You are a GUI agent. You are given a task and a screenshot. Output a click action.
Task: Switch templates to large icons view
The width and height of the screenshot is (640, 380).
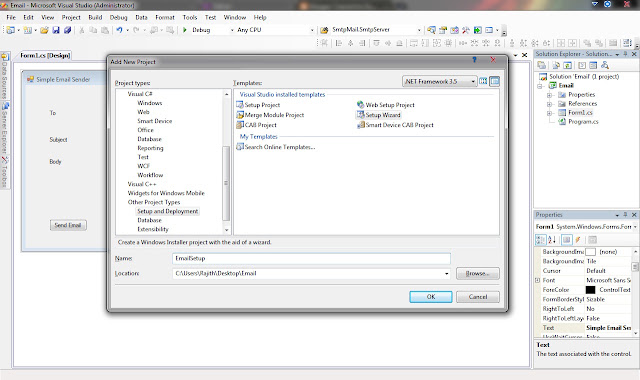(483, 81)
